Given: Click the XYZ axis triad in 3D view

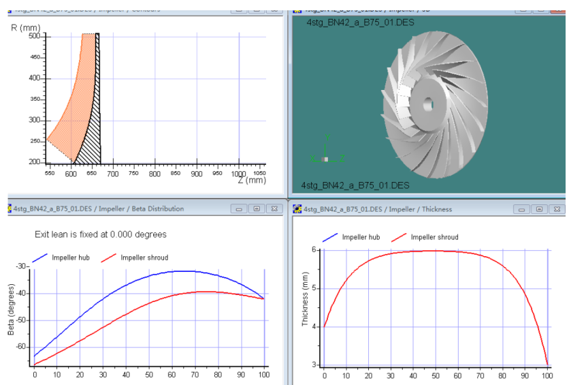Looking at the screenshot, I should [x=327, y=151].
